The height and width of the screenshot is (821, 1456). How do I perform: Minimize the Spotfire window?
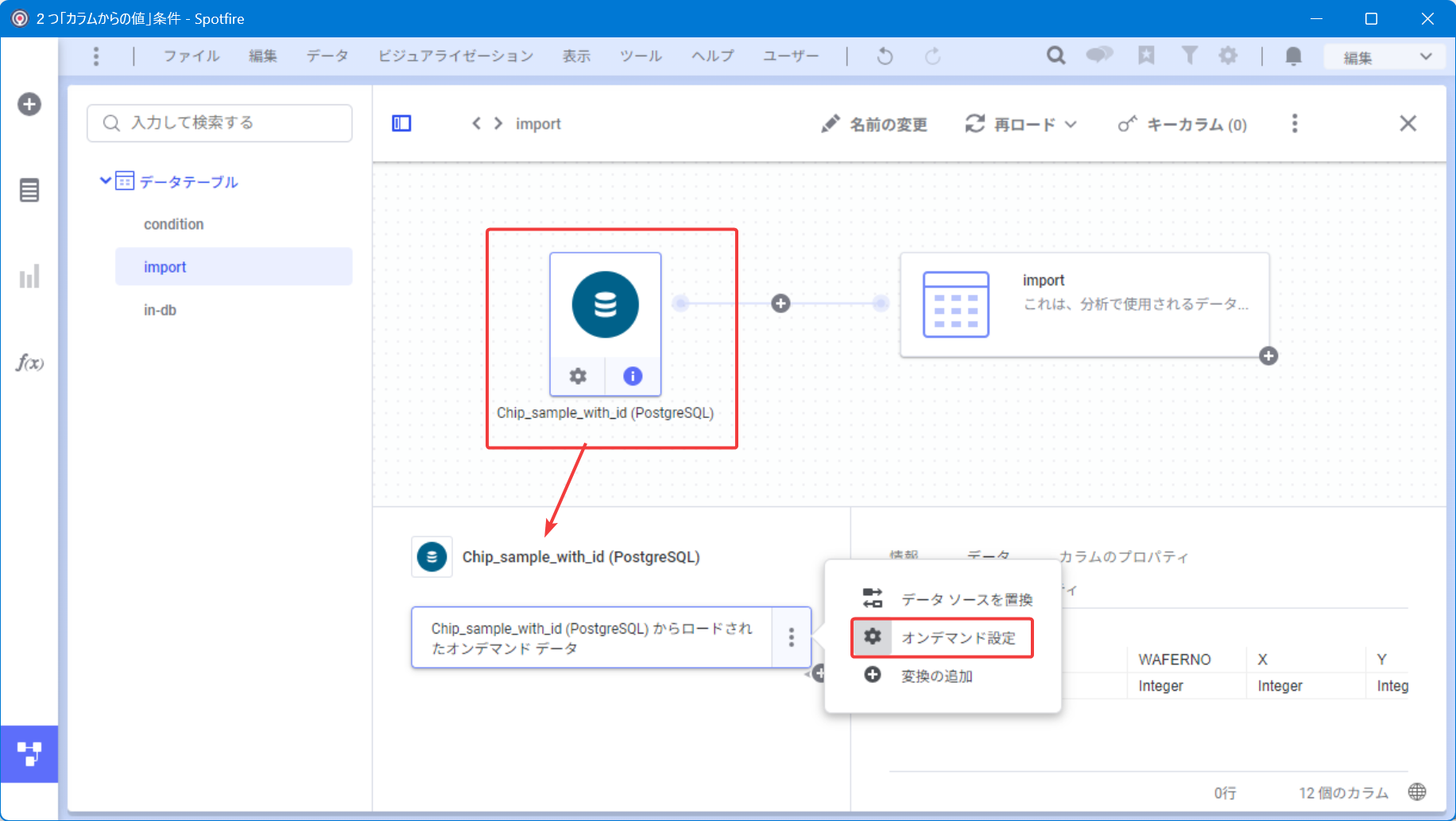(x=1316, y=18)
